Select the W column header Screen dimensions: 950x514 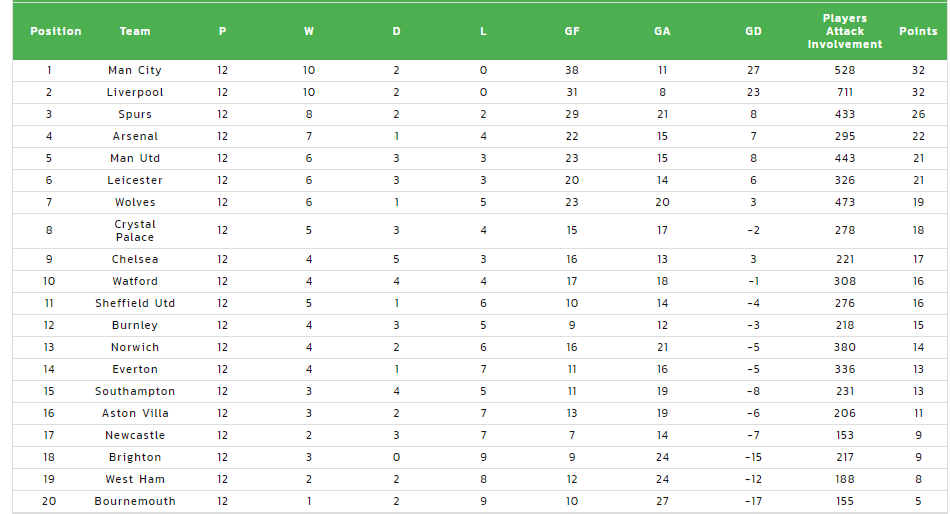pos(309,31)
